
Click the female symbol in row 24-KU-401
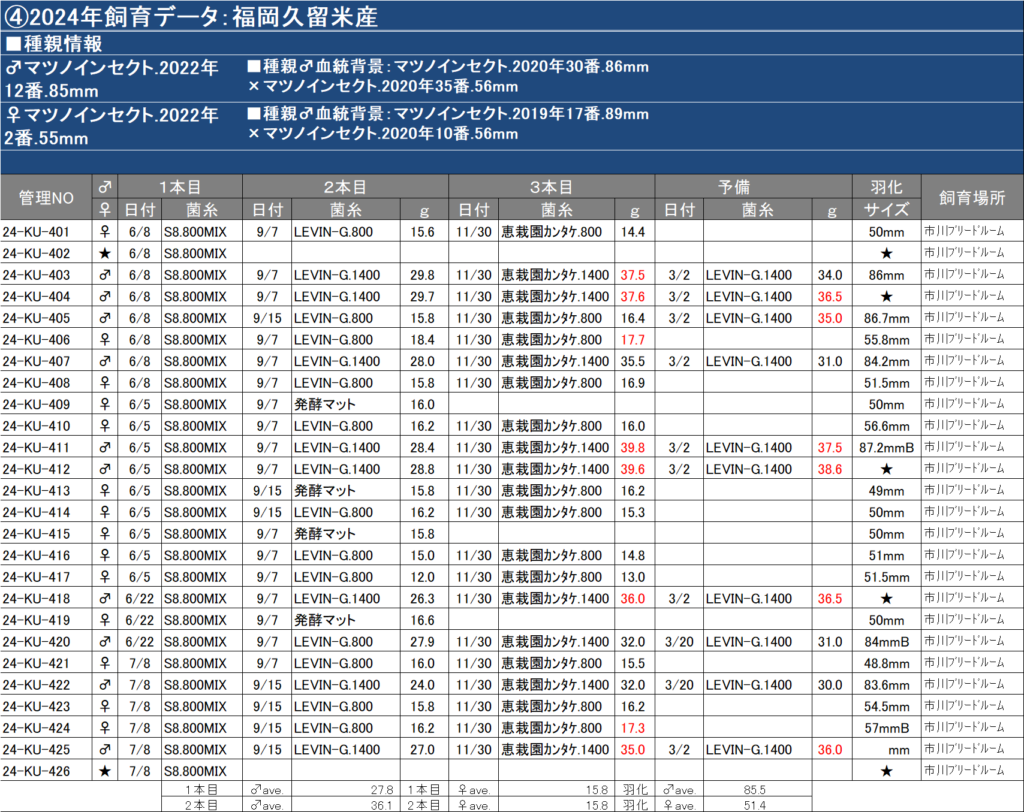click(105, 231)
